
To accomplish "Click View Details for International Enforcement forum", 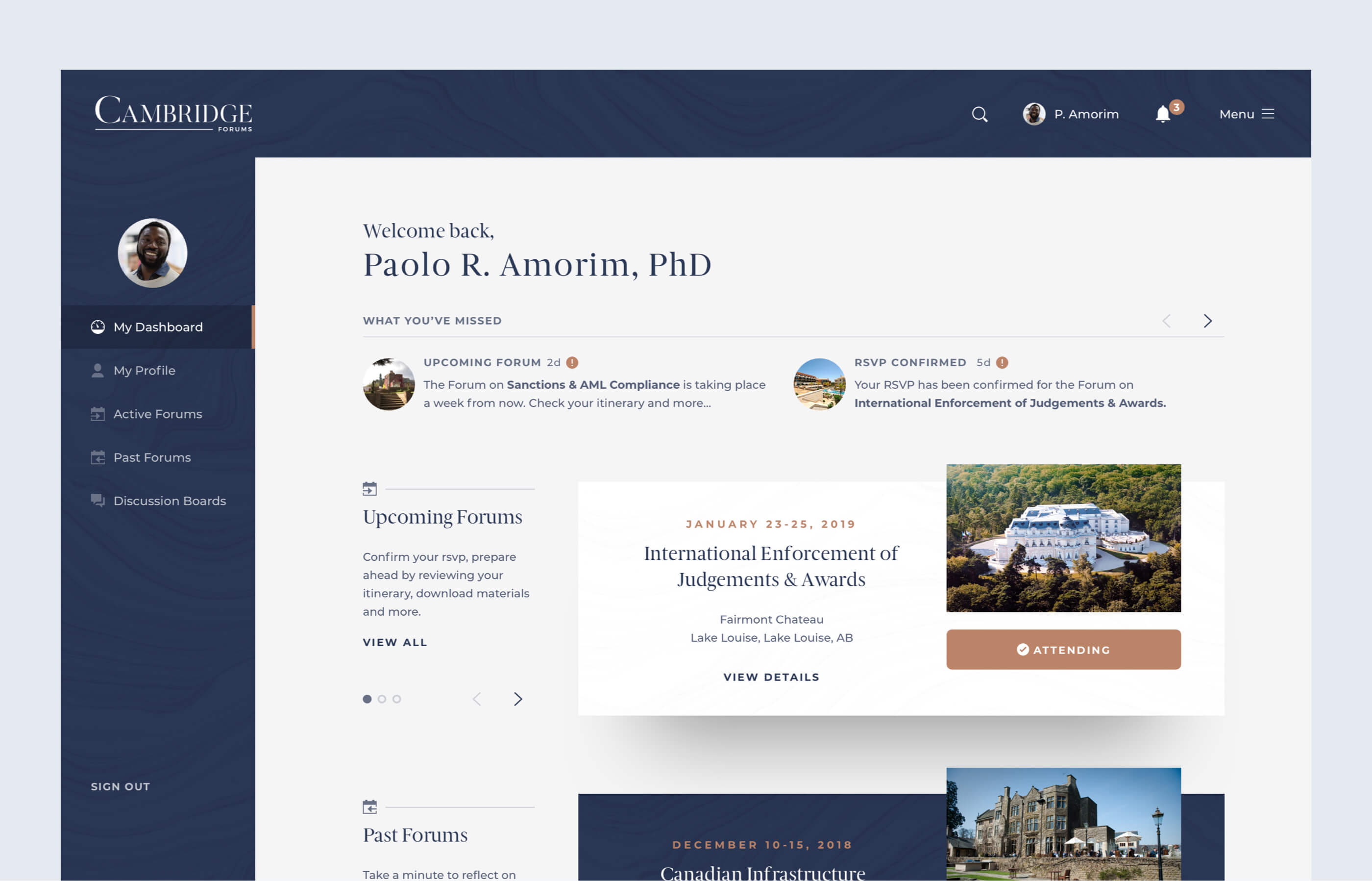I will [x=771, y=677].
